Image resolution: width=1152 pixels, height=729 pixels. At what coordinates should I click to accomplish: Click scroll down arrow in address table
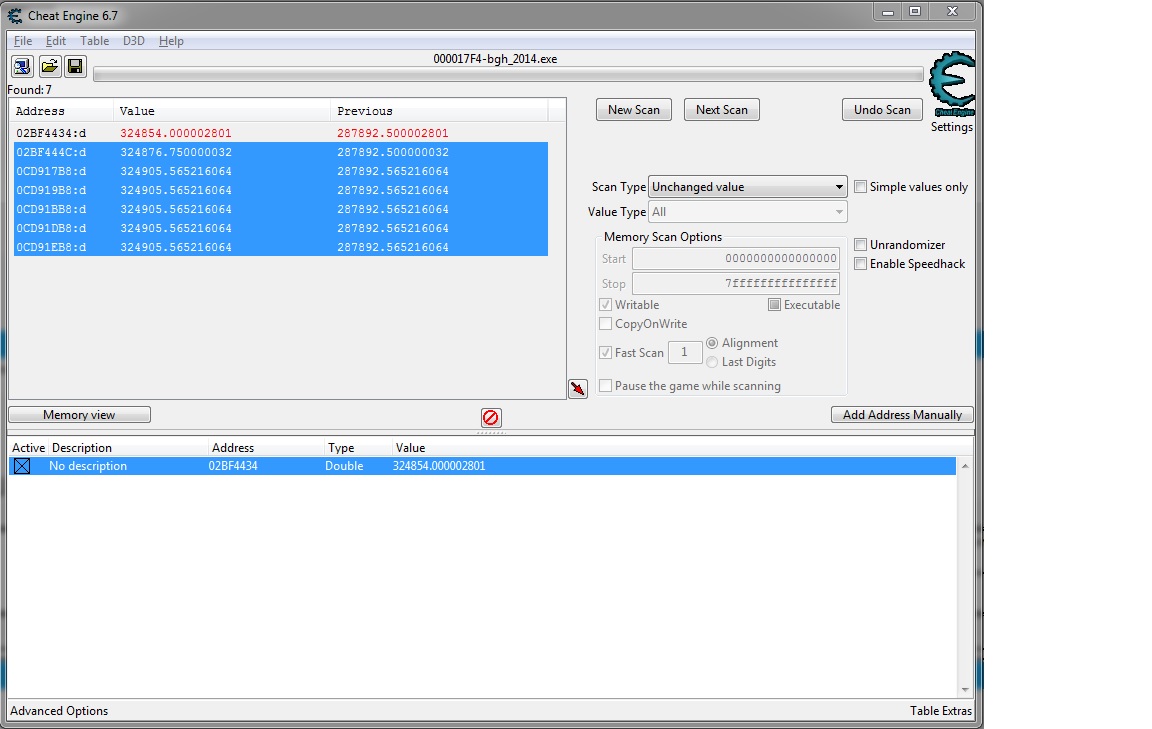pyautogui.click(x=965, y=689)
